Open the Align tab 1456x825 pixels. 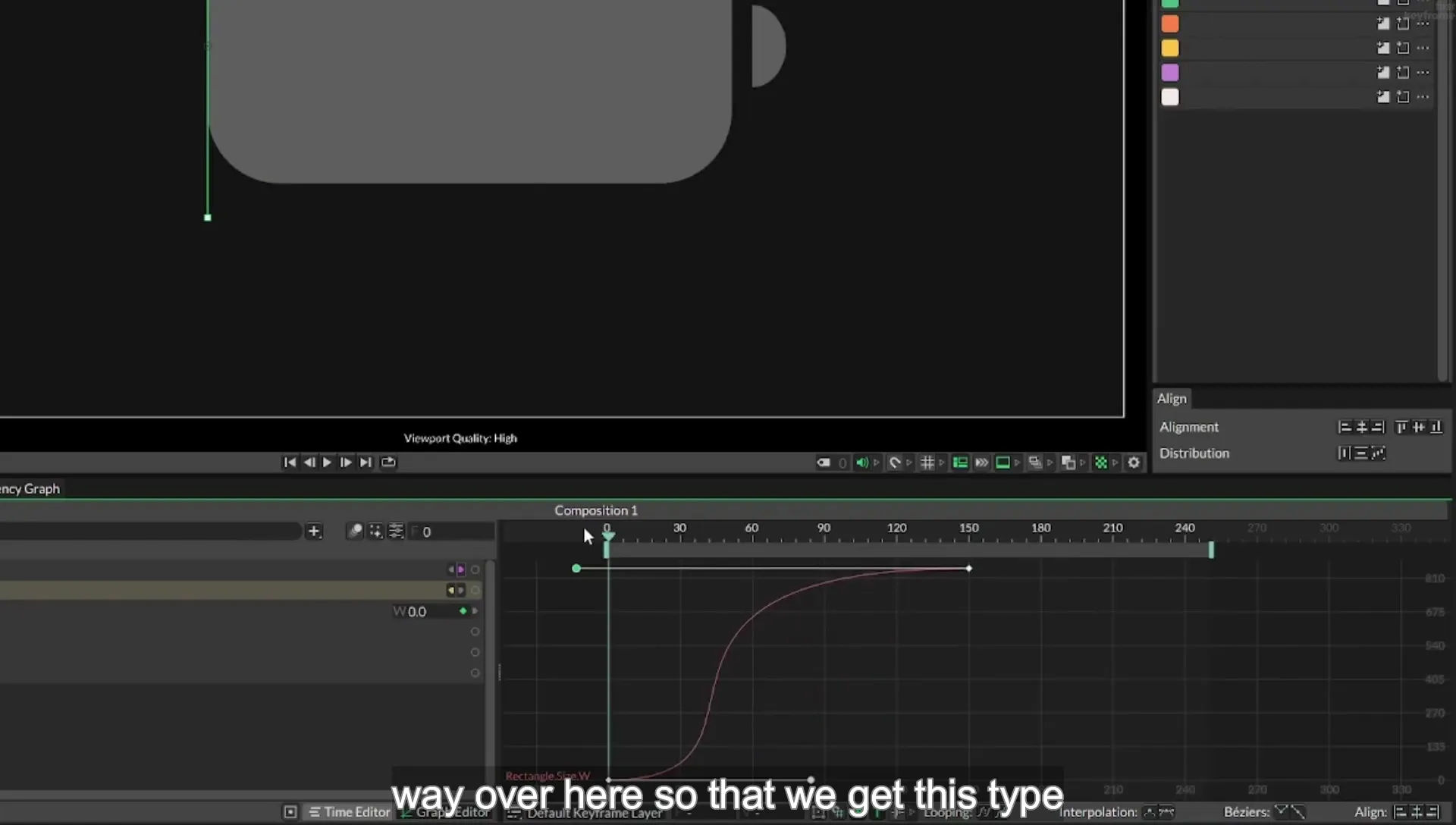(x=1172, y=399)
